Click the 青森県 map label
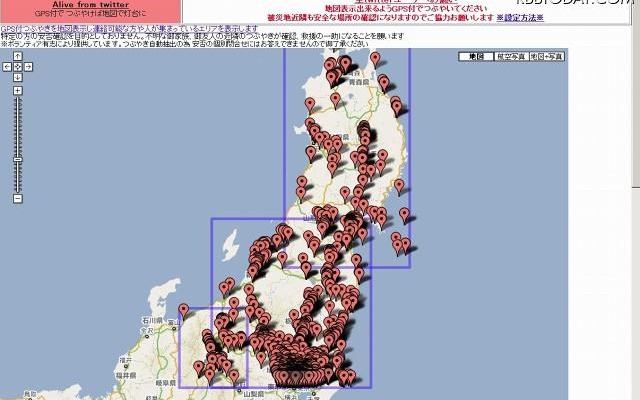This screenshot has width=640, height=400. point(358,82)
